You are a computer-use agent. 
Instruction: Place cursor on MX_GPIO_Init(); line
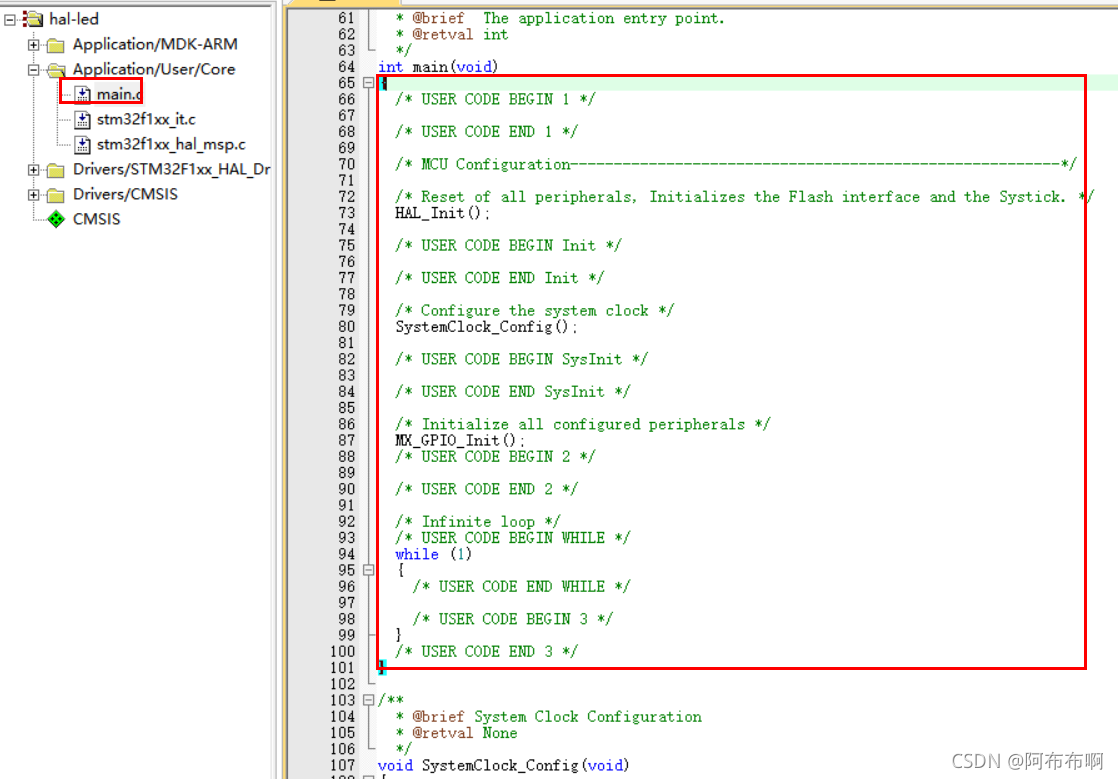coord(460,440)
